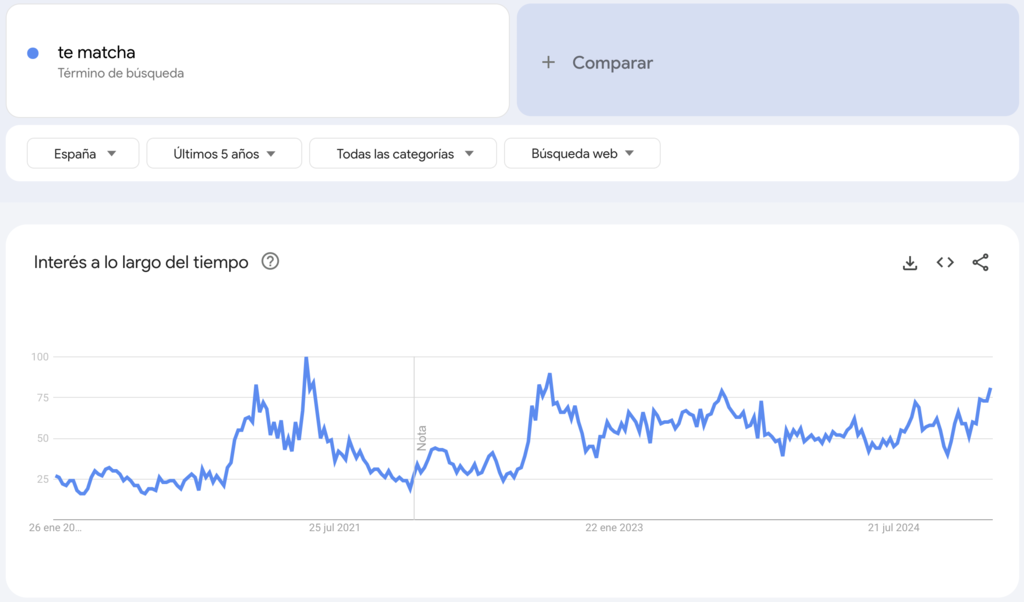Select the download icon in the chart toolbar
Image resolution: width=1024 pixels, height=602 pixels.
(909, 262)
